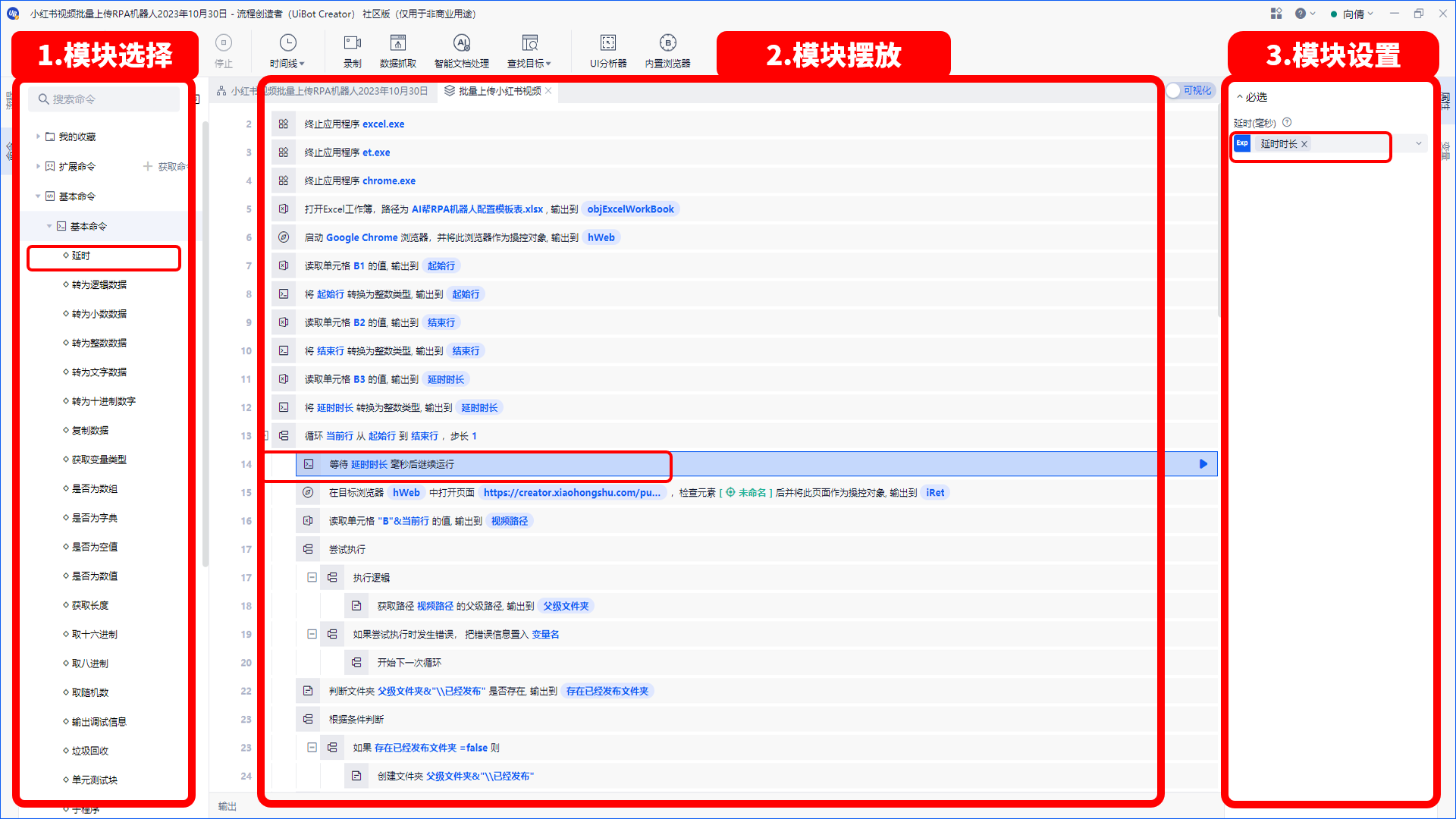1456x819 pixels.
Task: Click the 搜索命令 search box
Action: point(105,99)
